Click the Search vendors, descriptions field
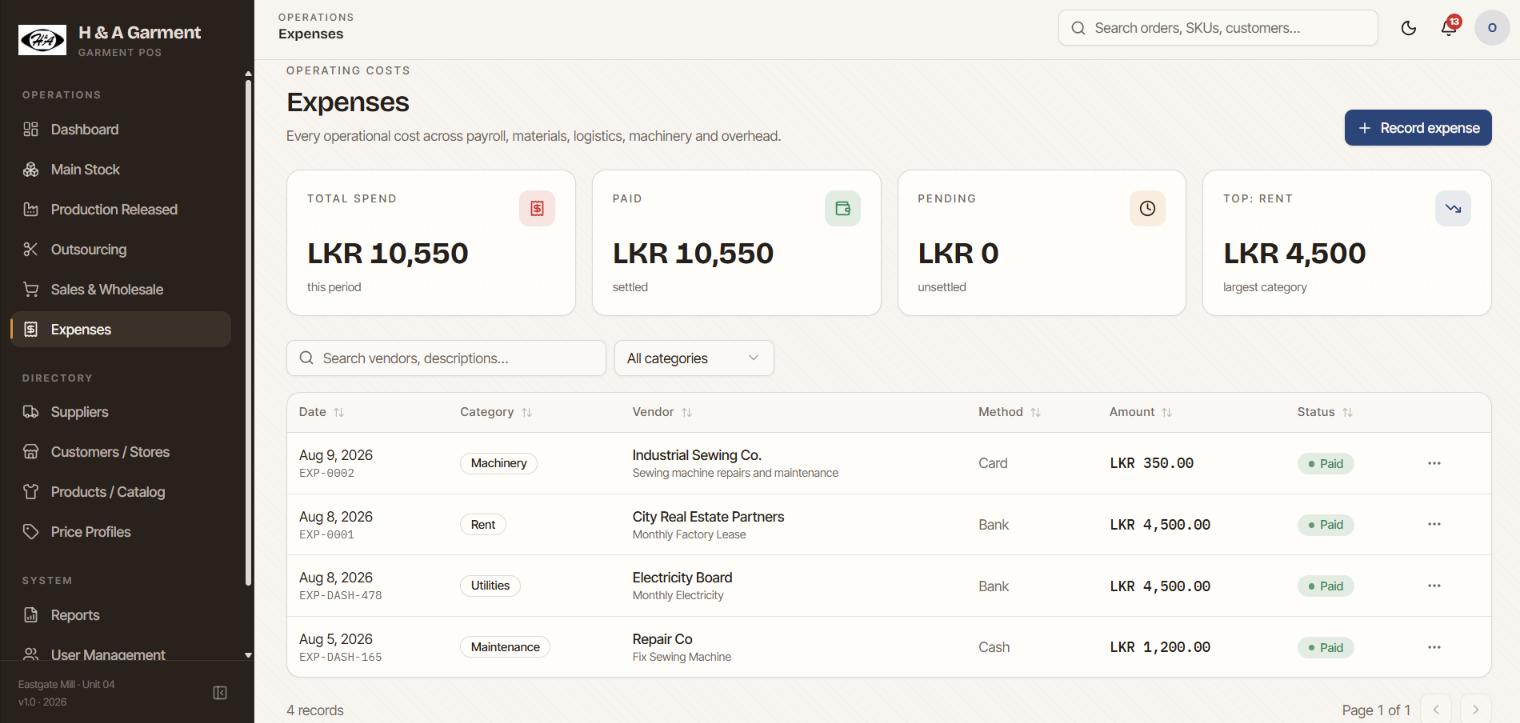This screenshot has height=723, width=1520. [446, 358]
